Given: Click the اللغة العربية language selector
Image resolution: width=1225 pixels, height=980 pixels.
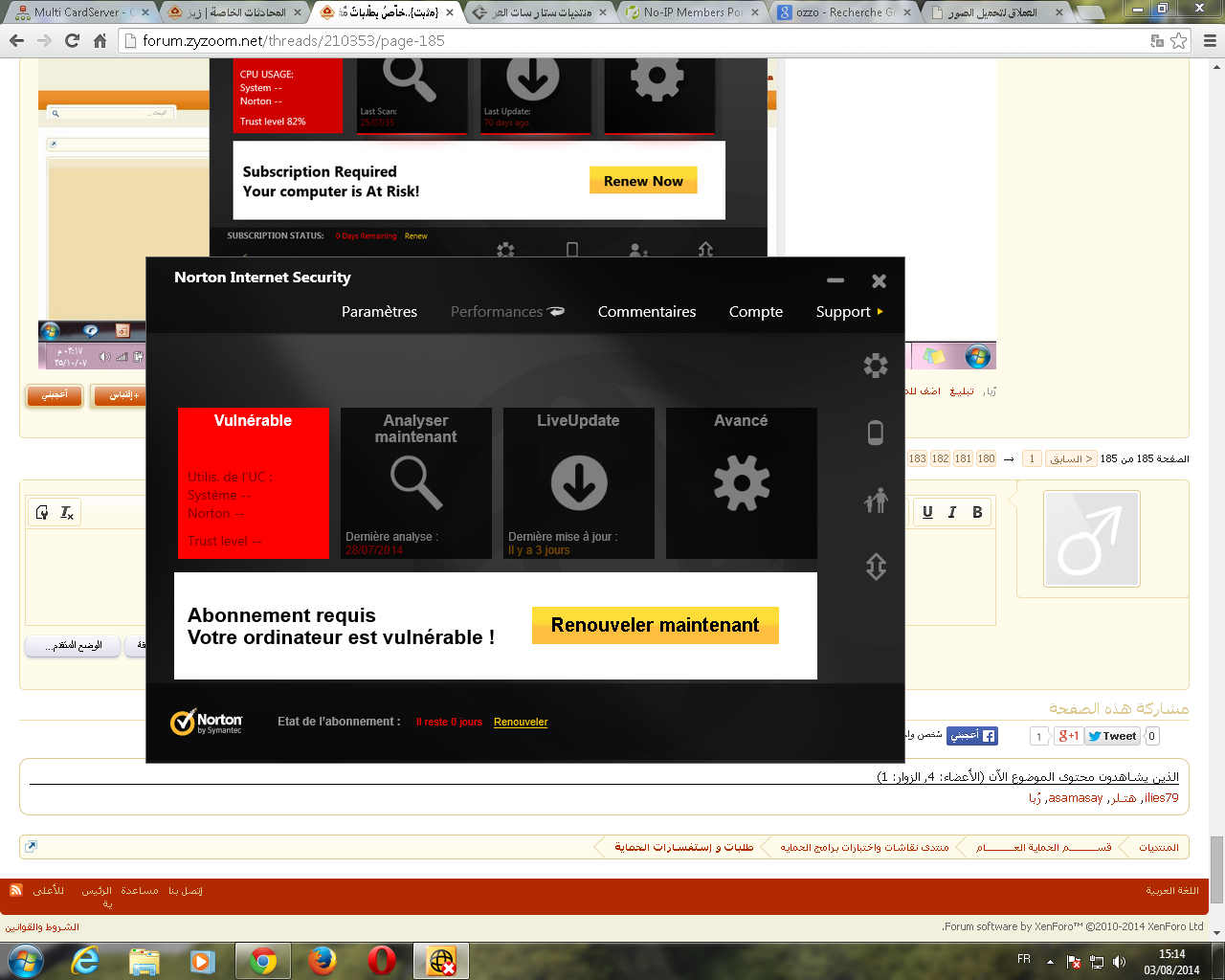Looking at the screenshot, I should 1172,890.
